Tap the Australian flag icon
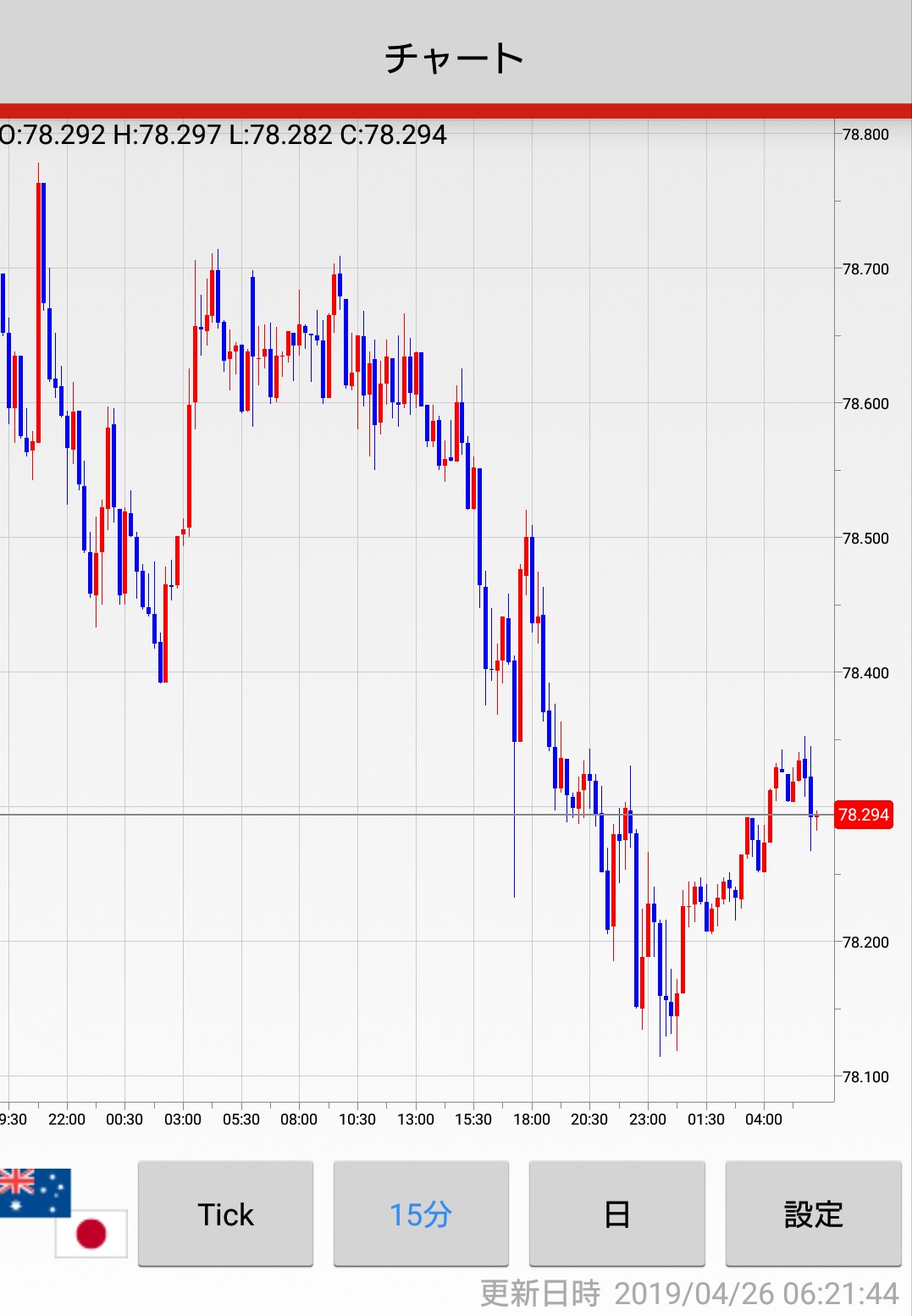Screen dimensions: 912x1316 coord(34,1191)
